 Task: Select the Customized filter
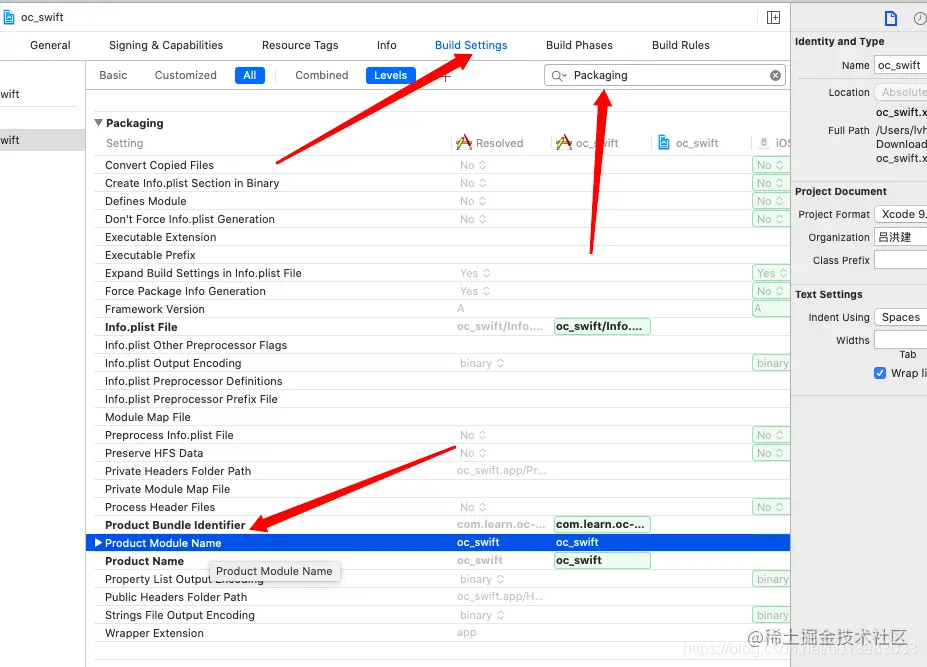point(186,75)
